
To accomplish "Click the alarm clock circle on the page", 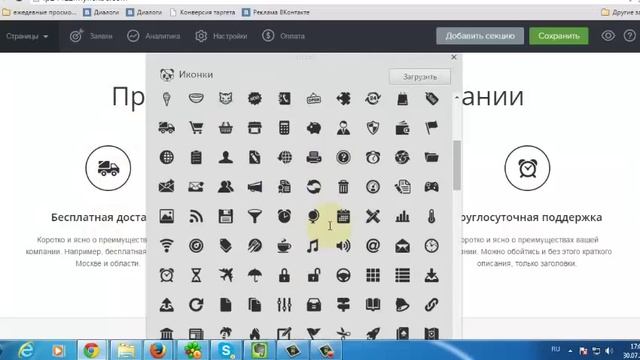I will click(527, 168).
